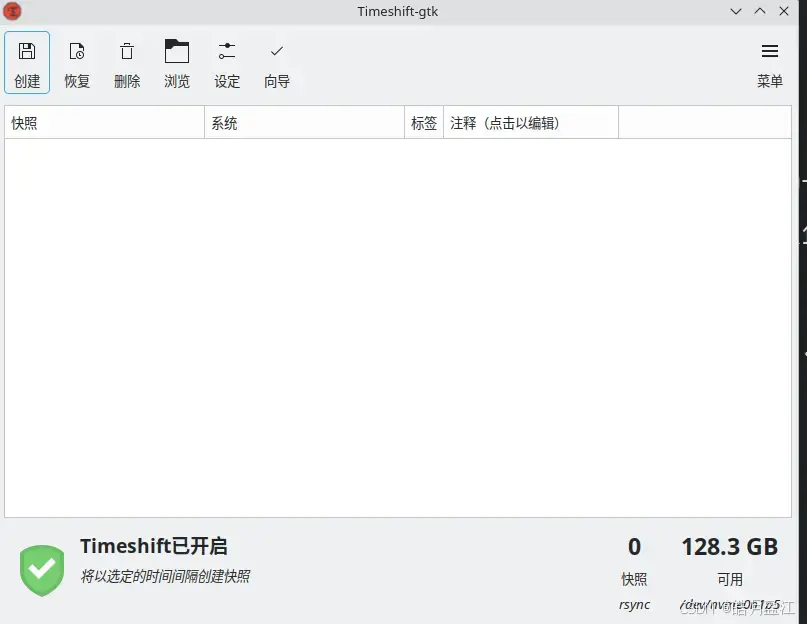This screenshot has width=807, height=624.
Task: Click the Timeshift-gtk window title
Action: coord(397,11)
